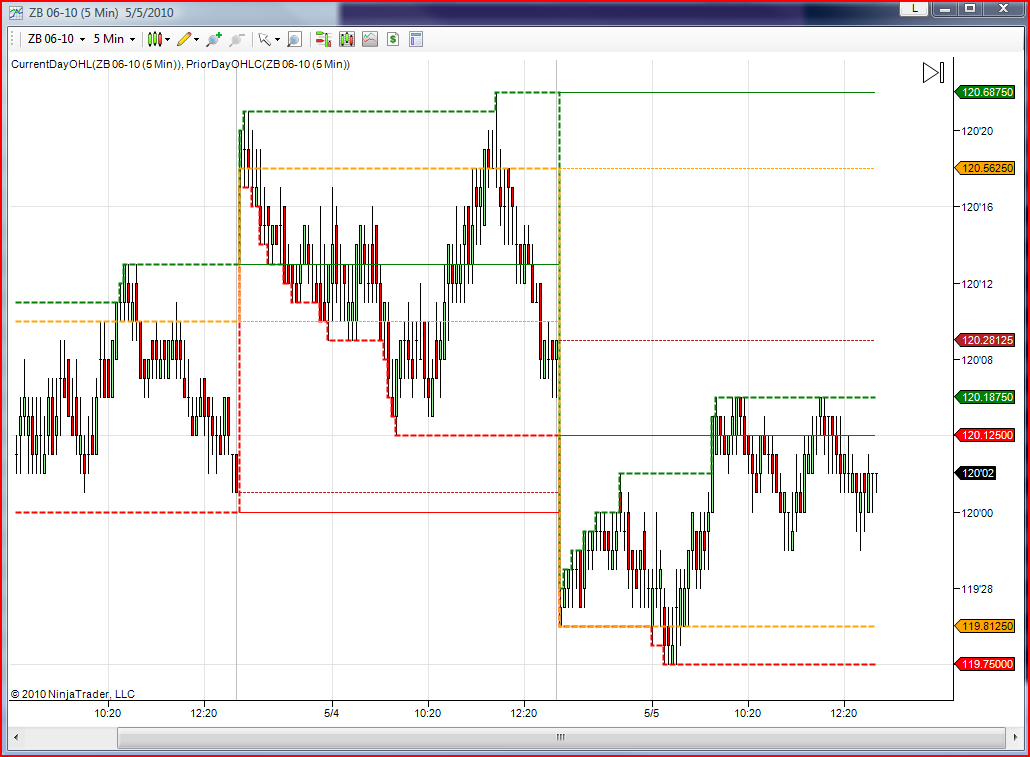Image resolution: width=1030 pixels, height=757 pixels.
Task: Click the 119'28 price axis label
Action: point(977,589)
